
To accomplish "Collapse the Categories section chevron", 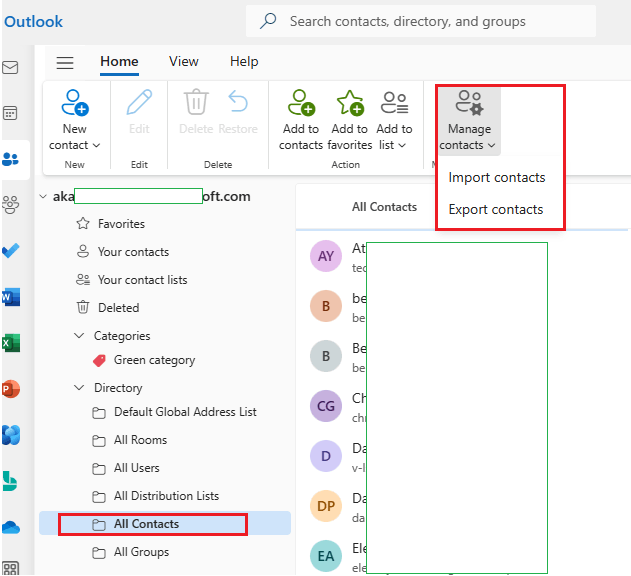I will point(79,335).
